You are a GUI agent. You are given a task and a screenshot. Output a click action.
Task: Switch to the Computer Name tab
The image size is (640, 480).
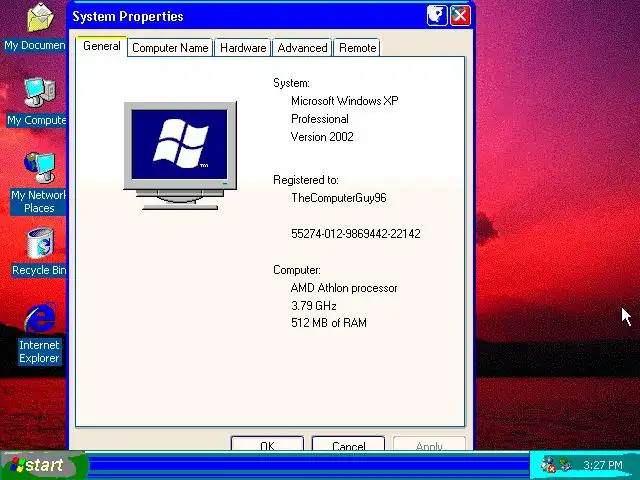click(170, 48)
